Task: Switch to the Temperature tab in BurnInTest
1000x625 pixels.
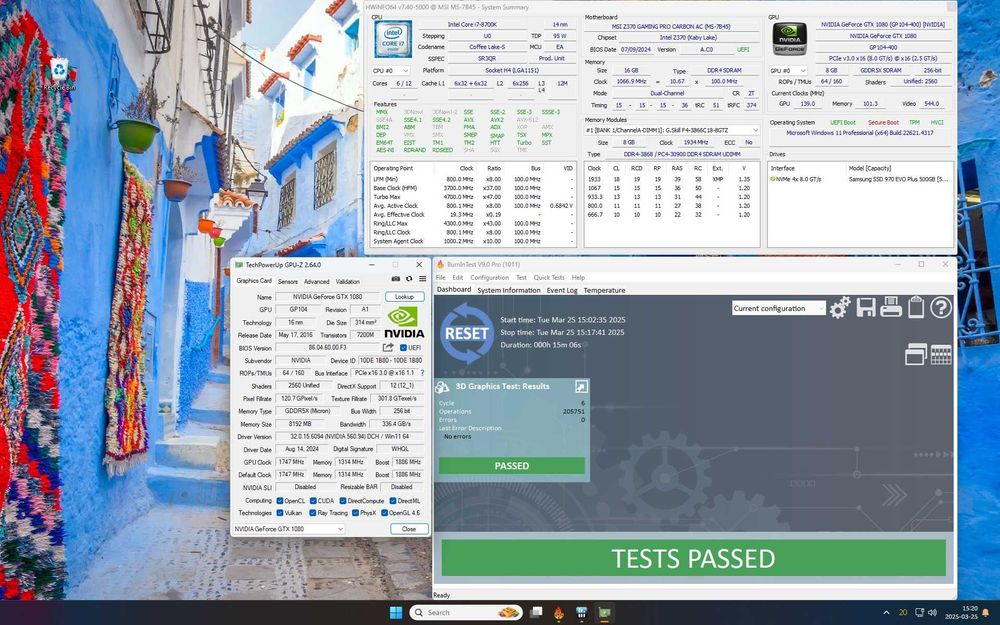Action: coord(605,290)
